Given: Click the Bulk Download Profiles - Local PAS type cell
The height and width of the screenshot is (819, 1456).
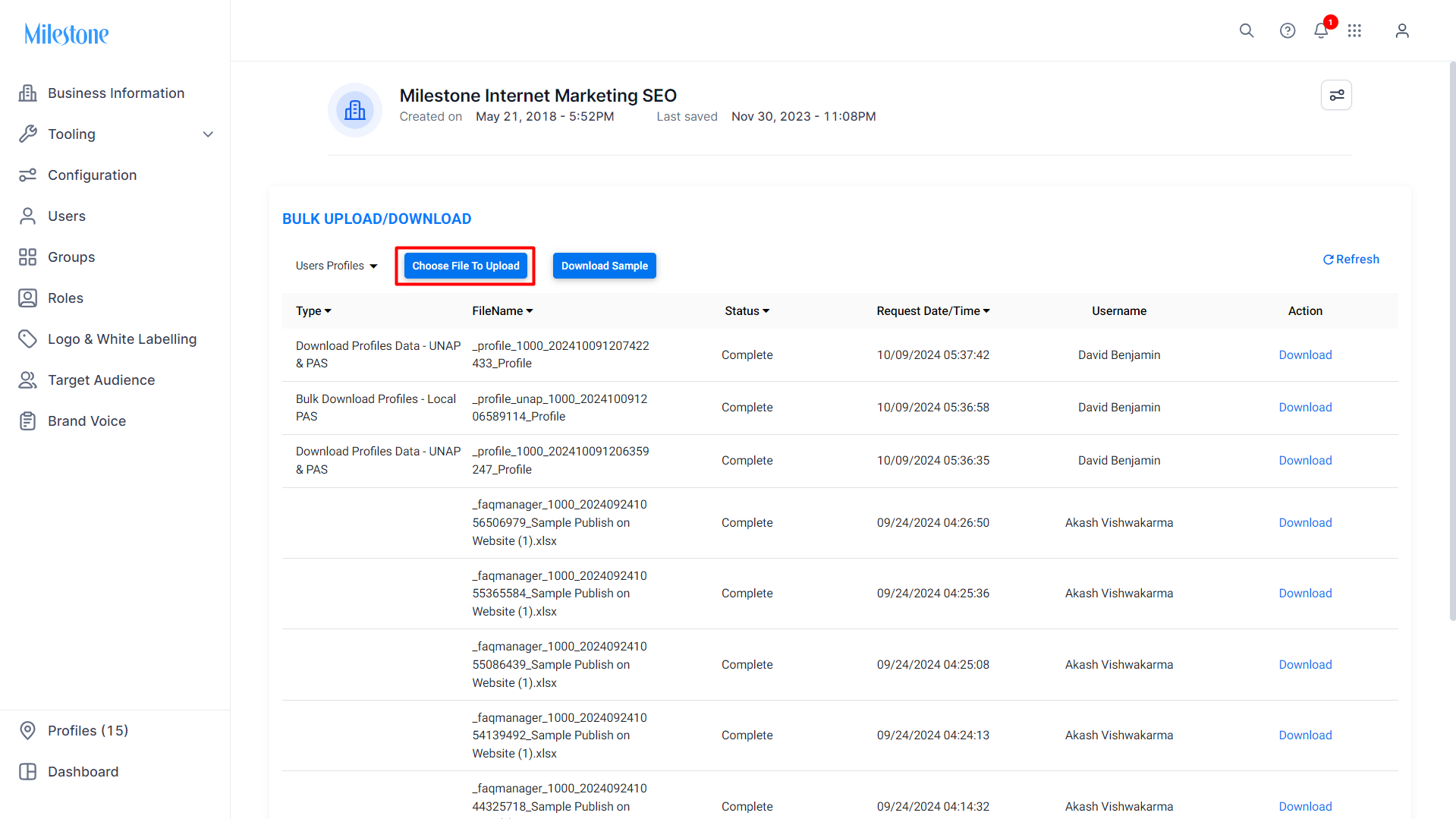Looking at the screenshot, I should pos(376,408).
